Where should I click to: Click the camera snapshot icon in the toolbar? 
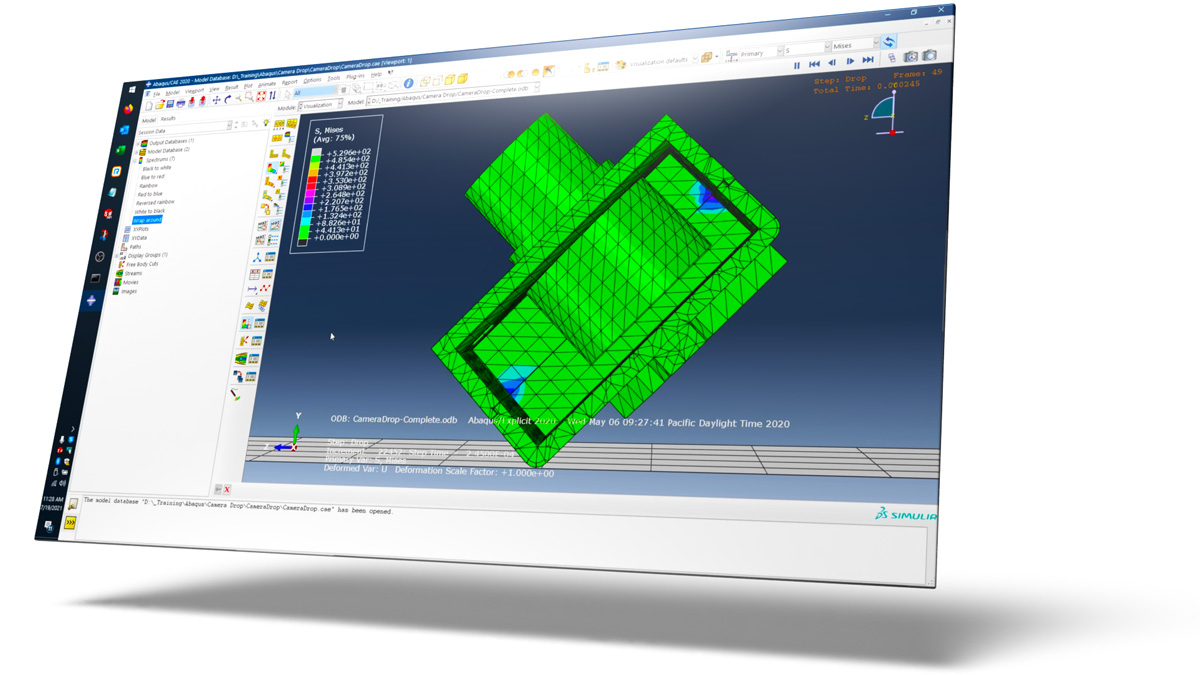[x=911, y=57]
